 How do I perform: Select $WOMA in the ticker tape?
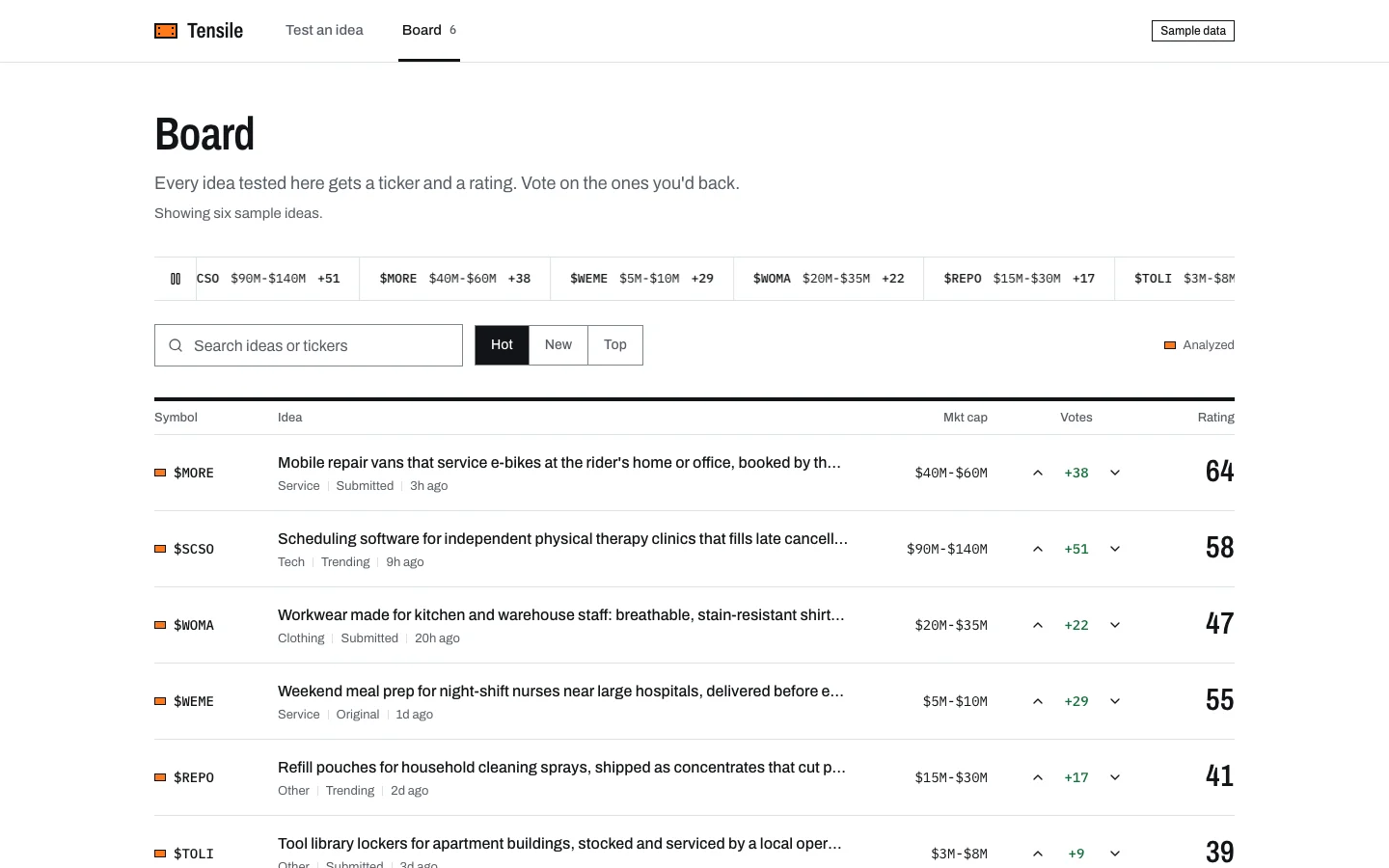point(829,279)
